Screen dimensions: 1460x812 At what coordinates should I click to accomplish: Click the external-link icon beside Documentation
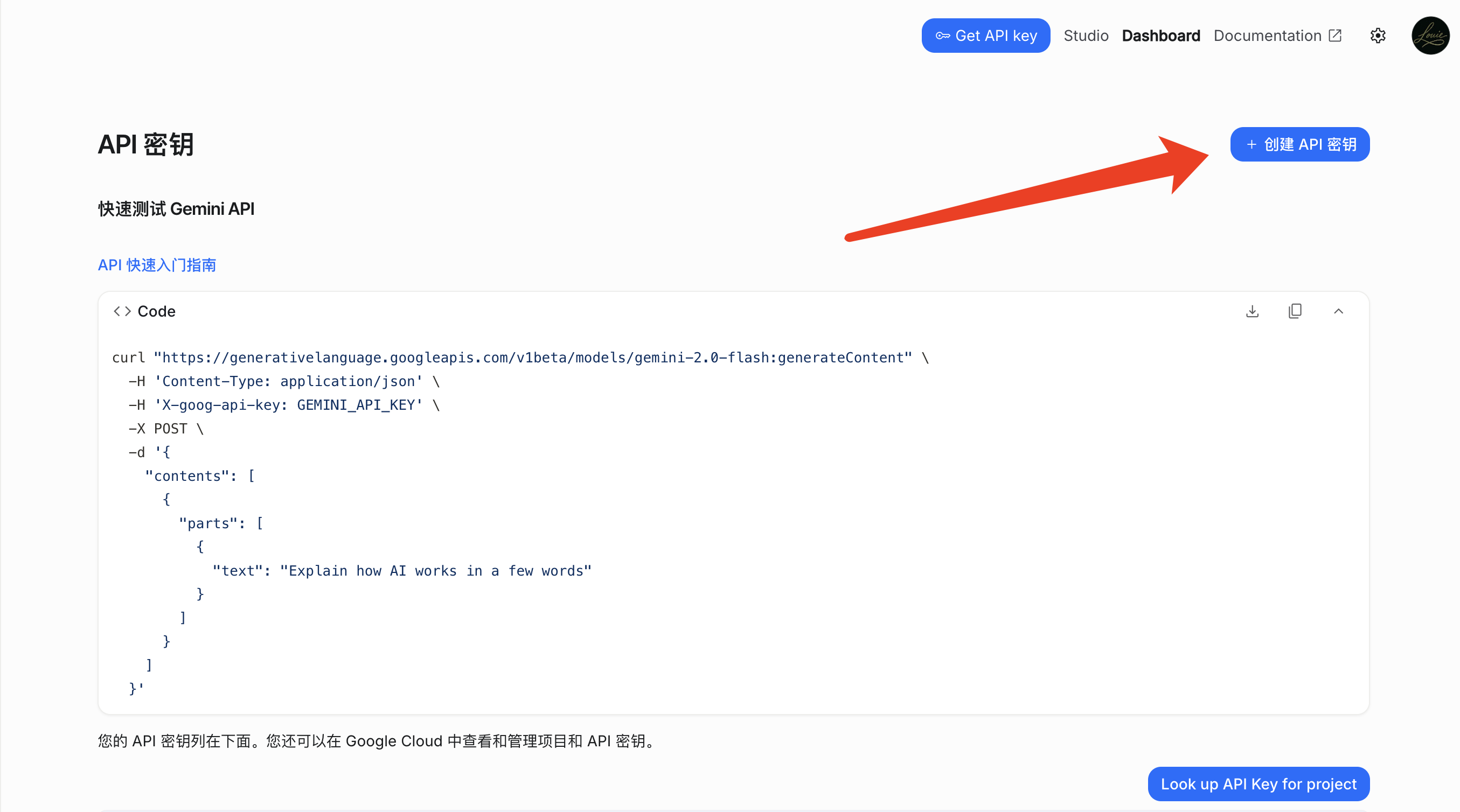click(x=1336, y=36)
